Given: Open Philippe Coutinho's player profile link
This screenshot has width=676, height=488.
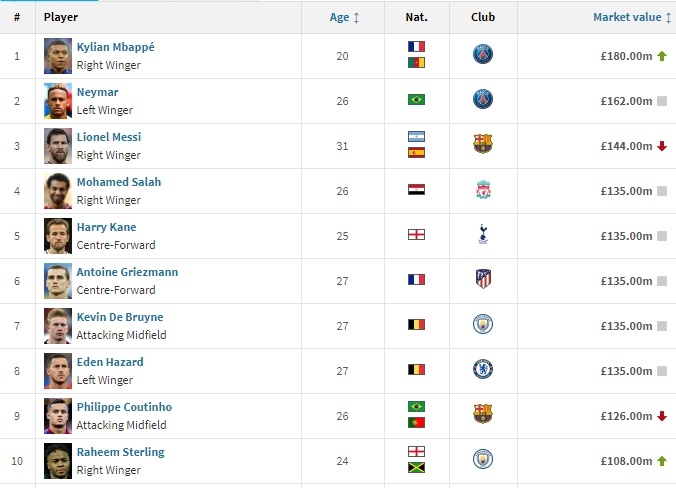Looking at the screenshot, I should coord(124,407).
